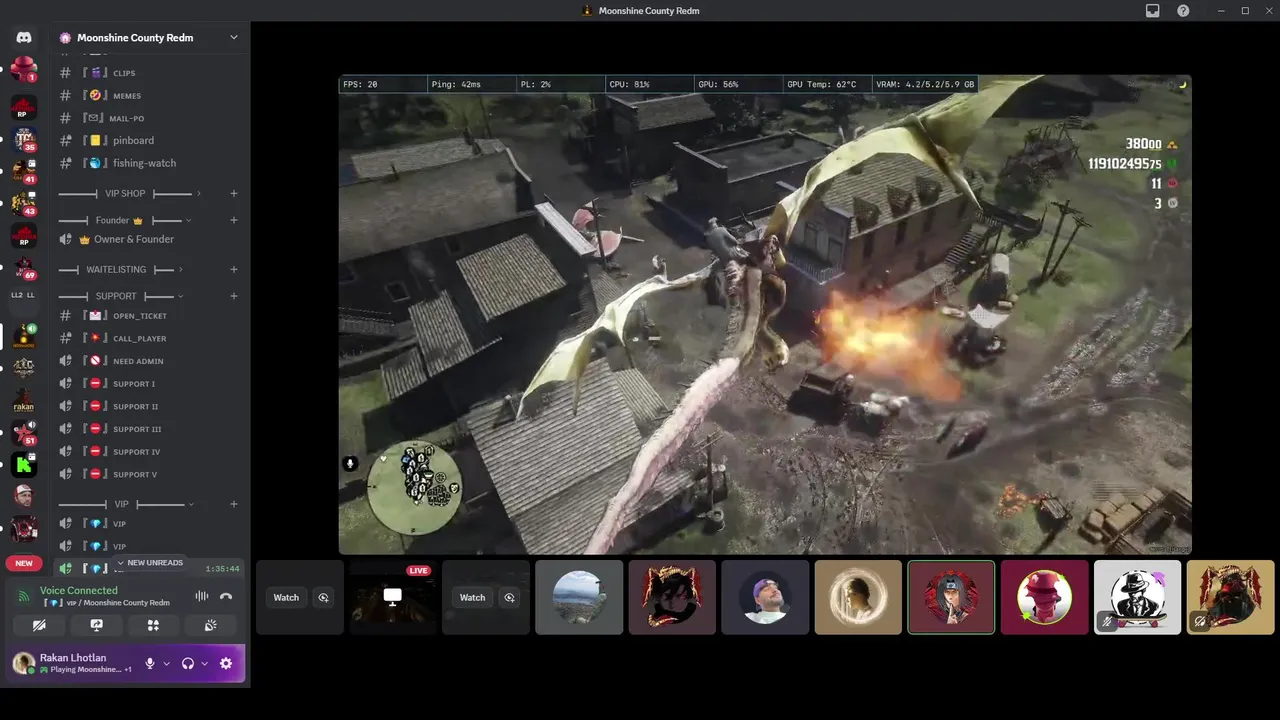Viewport: 1280px width, 720px height.
Task: Select the bearded man in cap tile
Action: (x=765, y=597)
